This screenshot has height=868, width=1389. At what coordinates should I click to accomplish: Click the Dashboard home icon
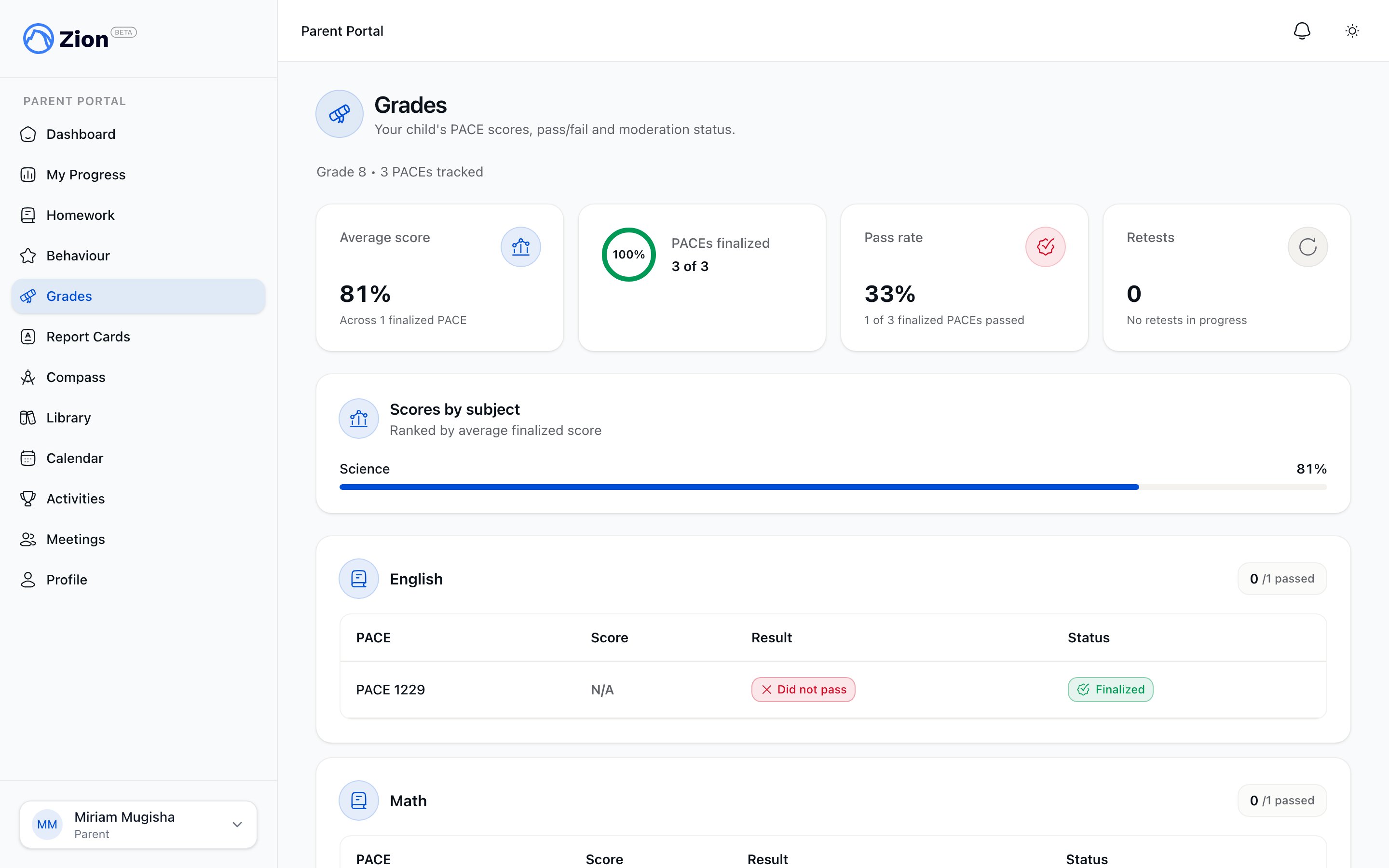point(28,135)
